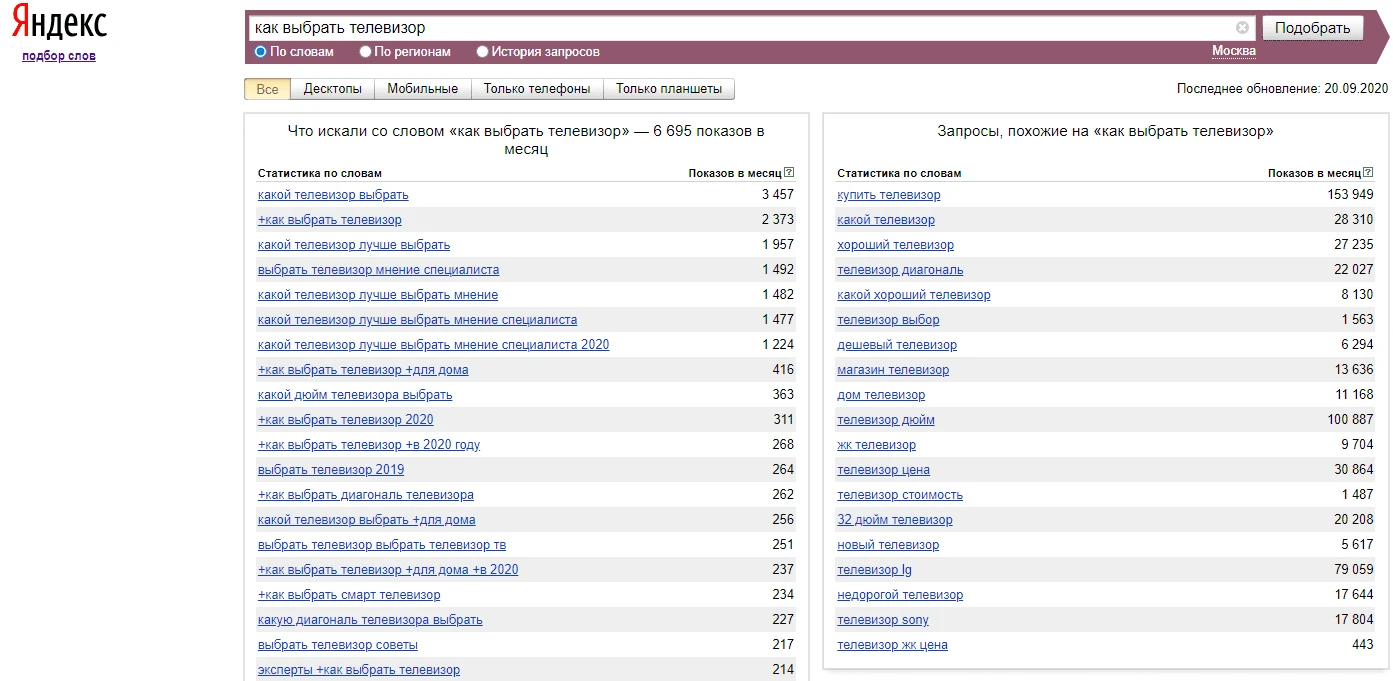Select the 'История запросов' radio button
Image resolution: width=1393 pixels, height=681 pixels.
[x=483, y=52]
